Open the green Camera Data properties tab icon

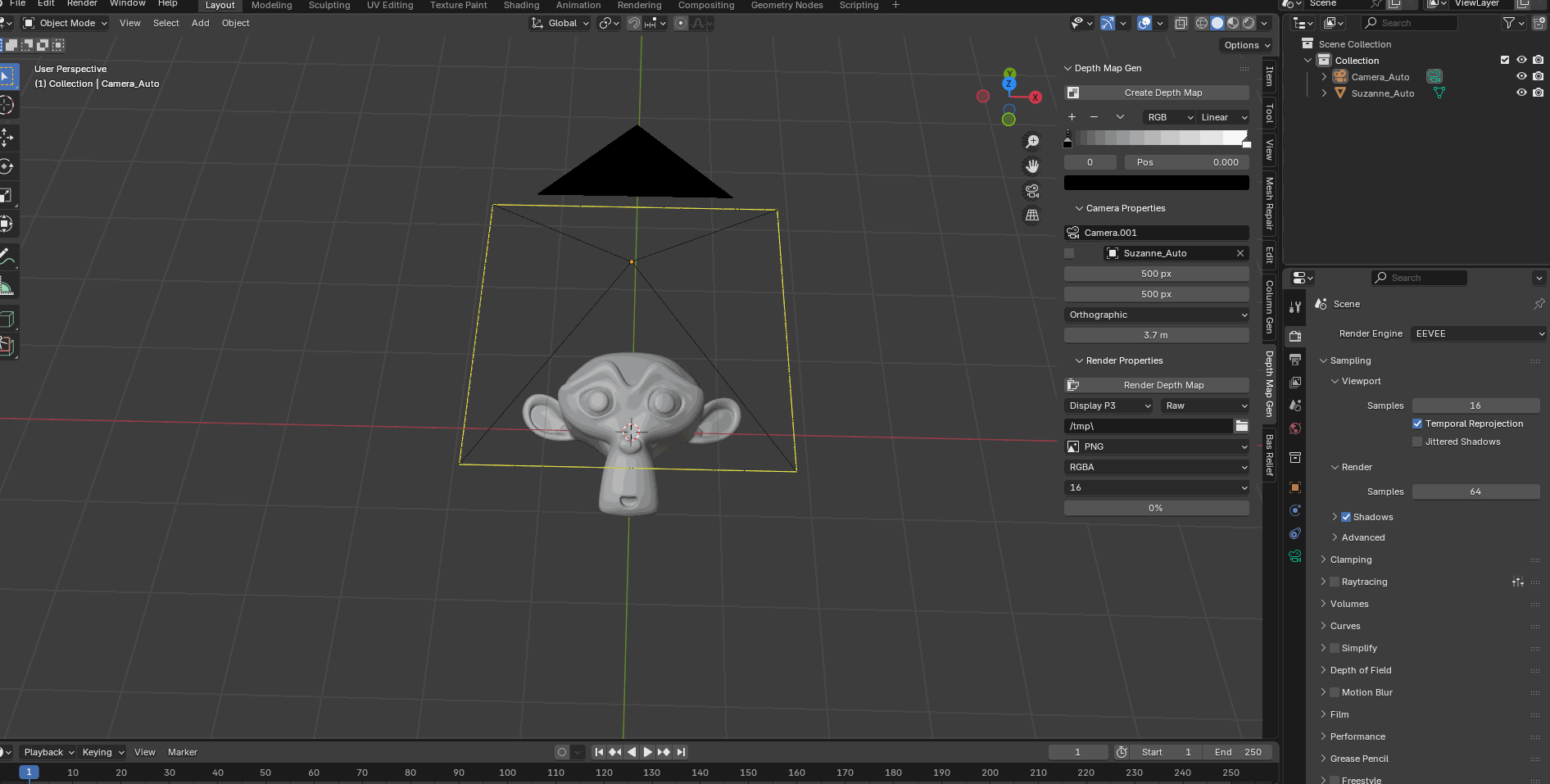(x=1295, y=556)
